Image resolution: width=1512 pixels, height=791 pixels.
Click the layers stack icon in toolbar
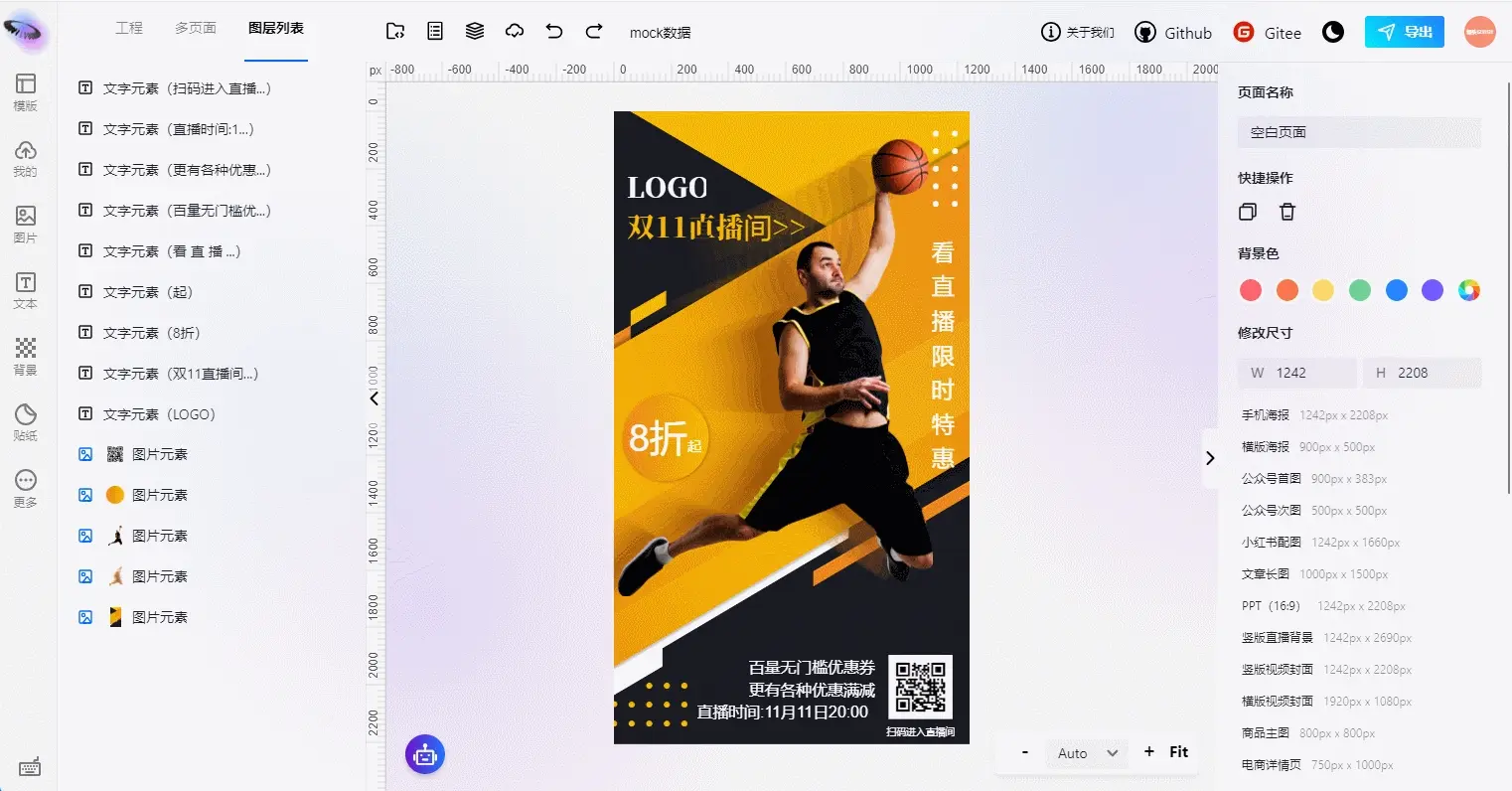(475, 32)
